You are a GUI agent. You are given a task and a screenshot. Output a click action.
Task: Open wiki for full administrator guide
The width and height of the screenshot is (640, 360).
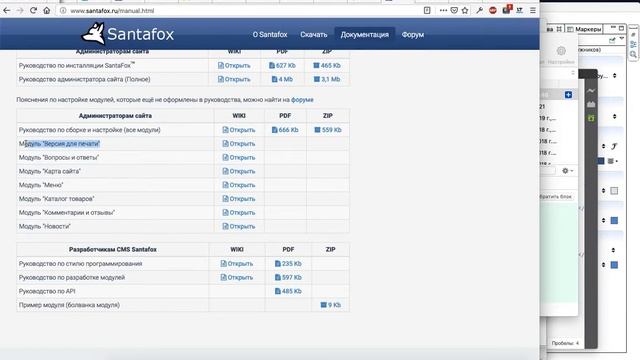234,79
